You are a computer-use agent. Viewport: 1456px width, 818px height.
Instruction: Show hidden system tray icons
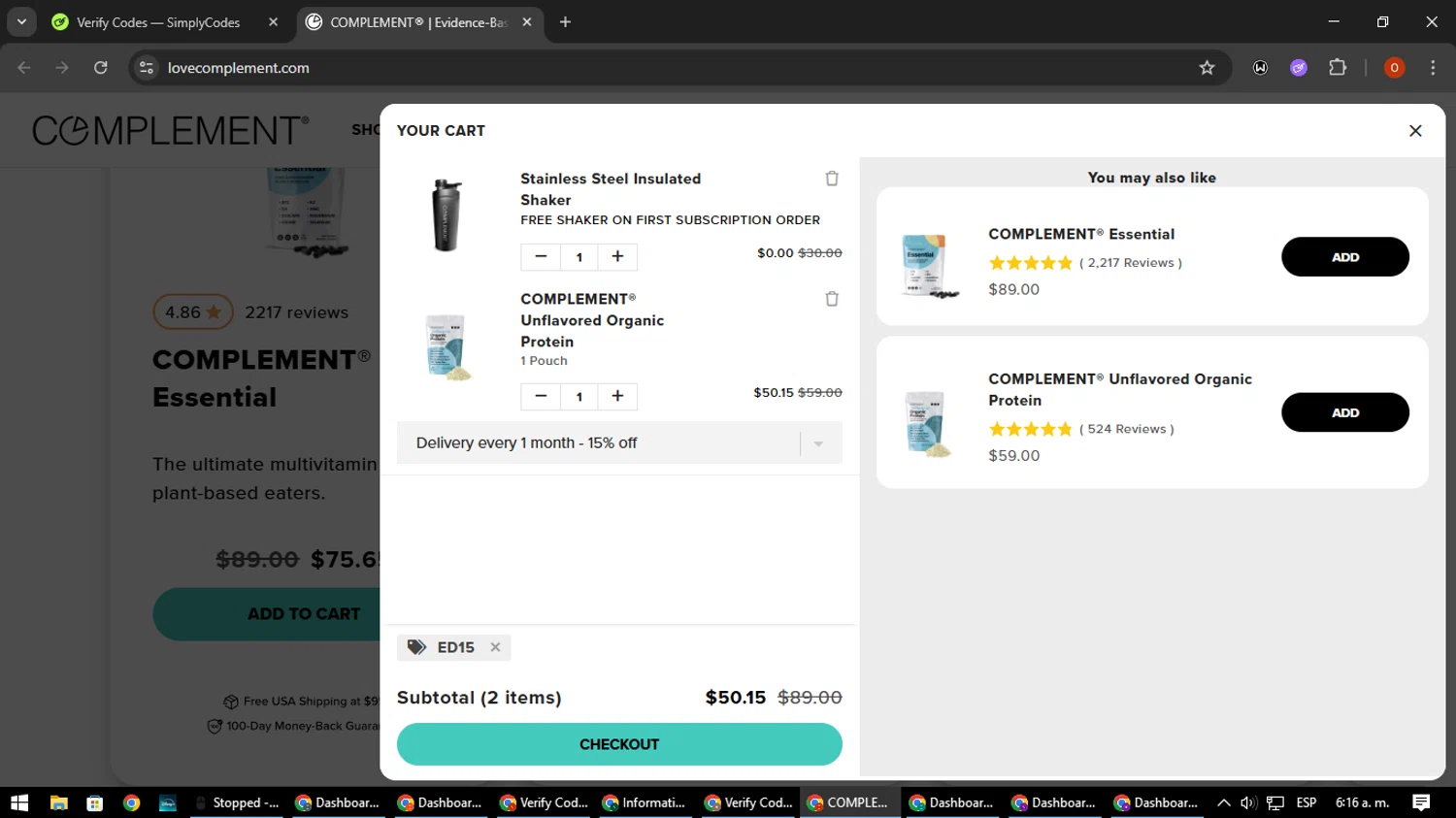click(x=1224, y=802)
